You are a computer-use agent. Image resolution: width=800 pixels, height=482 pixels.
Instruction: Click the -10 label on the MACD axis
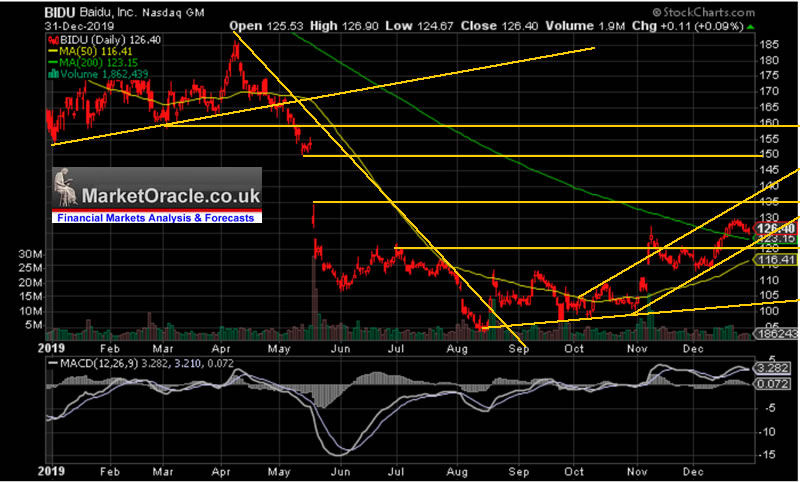768,432
